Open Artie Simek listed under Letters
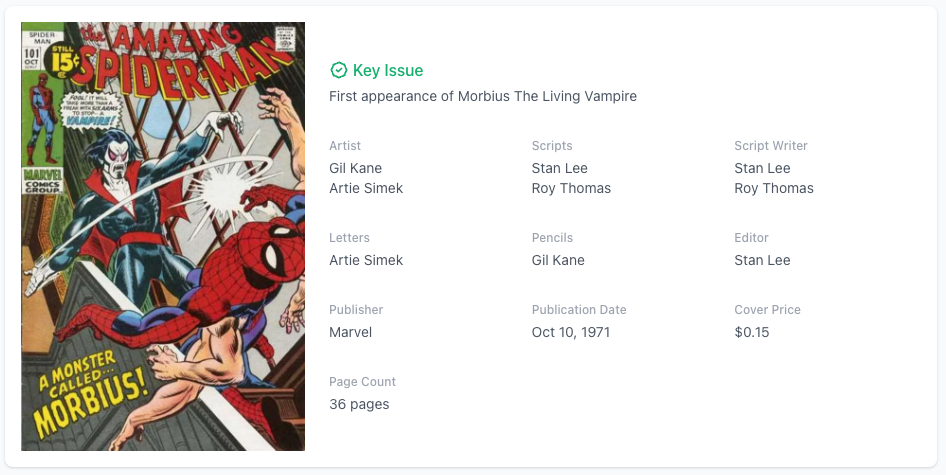This screenshot has width=946, height=475. click(x=366, y=260)
